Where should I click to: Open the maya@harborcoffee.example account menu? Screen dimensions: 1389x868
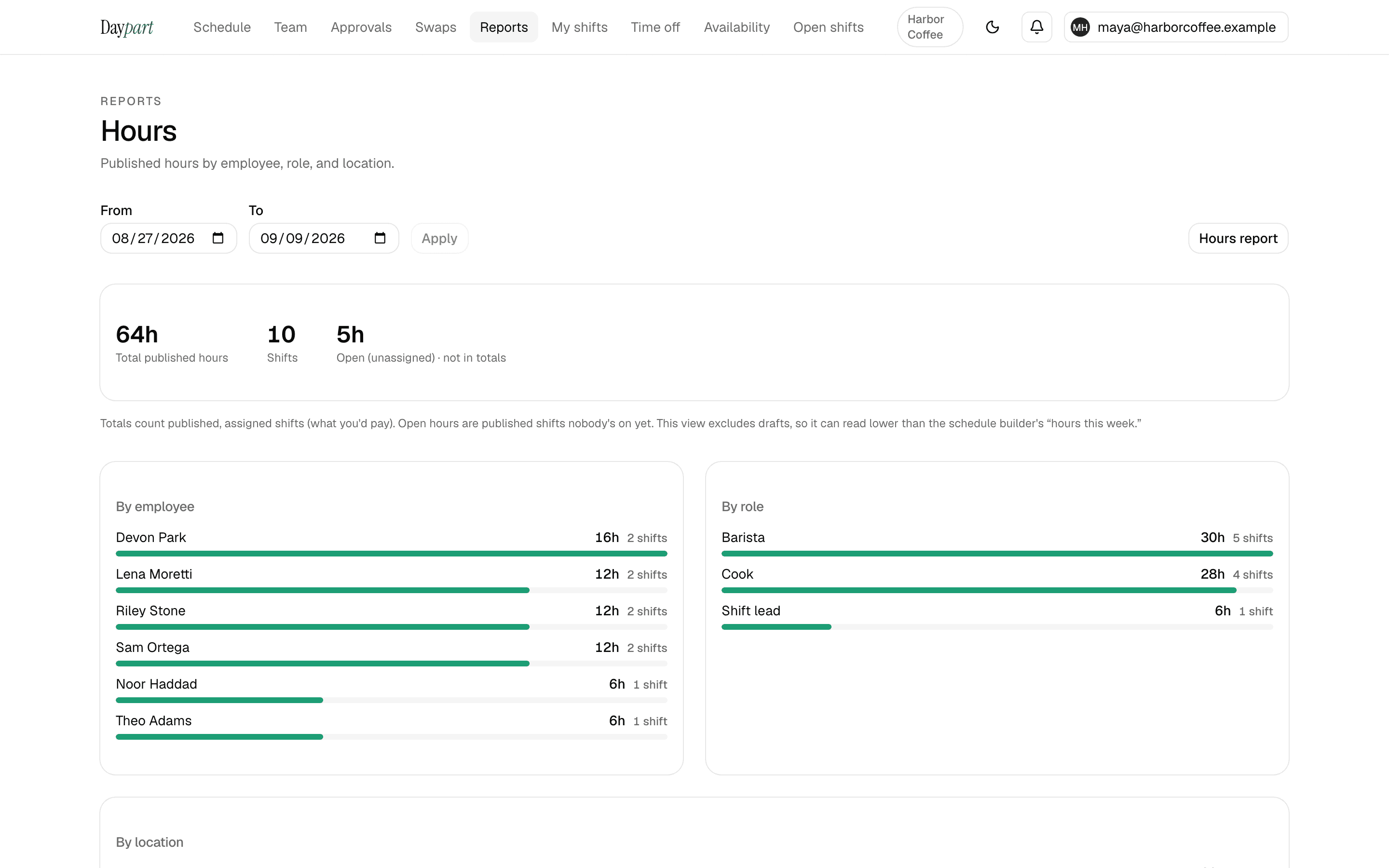1176,27
